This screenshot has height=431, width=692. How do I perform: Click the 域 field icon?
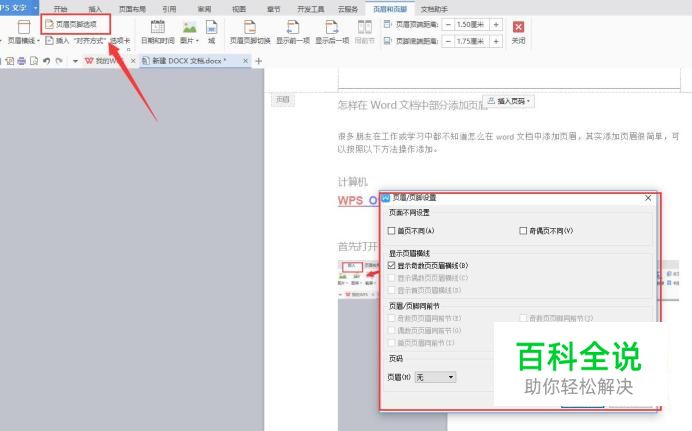point(211,27)
